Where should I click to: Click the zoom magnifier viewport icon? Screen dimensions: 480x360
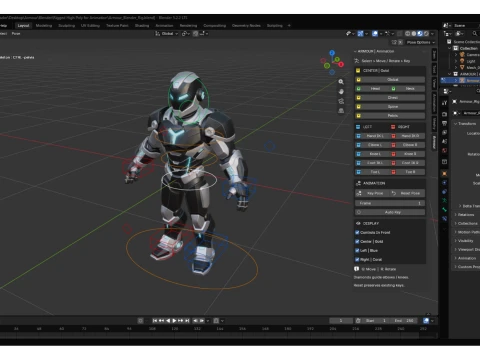(341, 82)
